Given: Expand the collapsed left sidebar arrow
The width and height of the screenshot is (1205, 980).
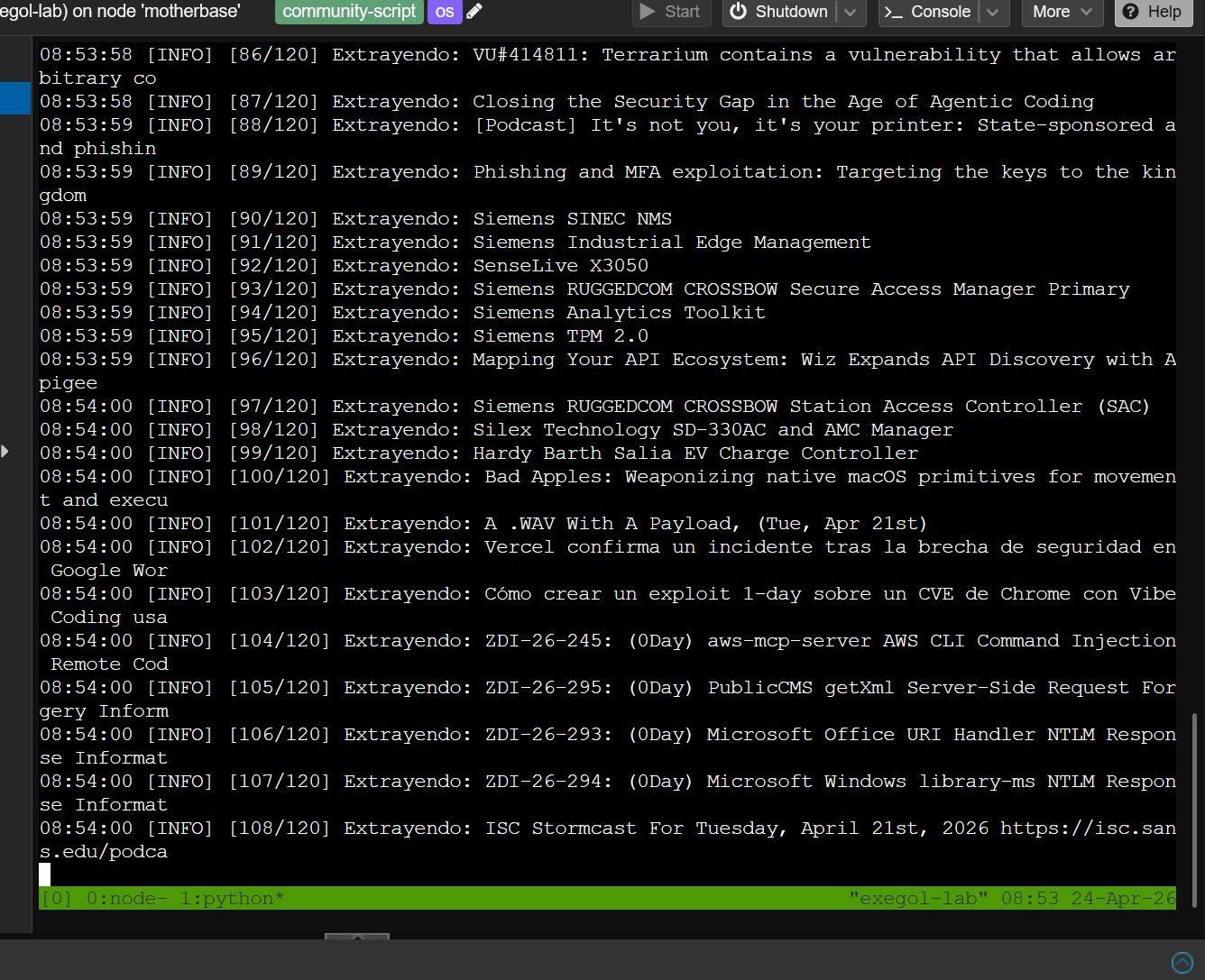Looking at the screenshot, I should tap(5, 451).
